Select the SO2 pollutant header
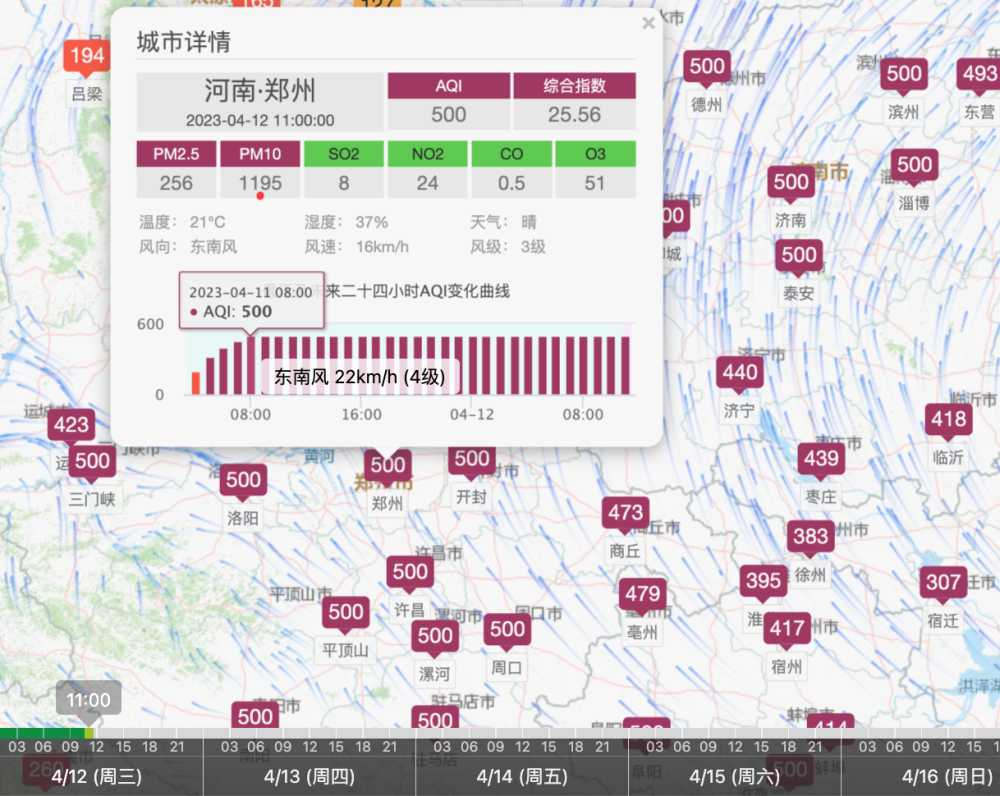1000x796 pixels. pyautogui.click(x=344, y=154)
